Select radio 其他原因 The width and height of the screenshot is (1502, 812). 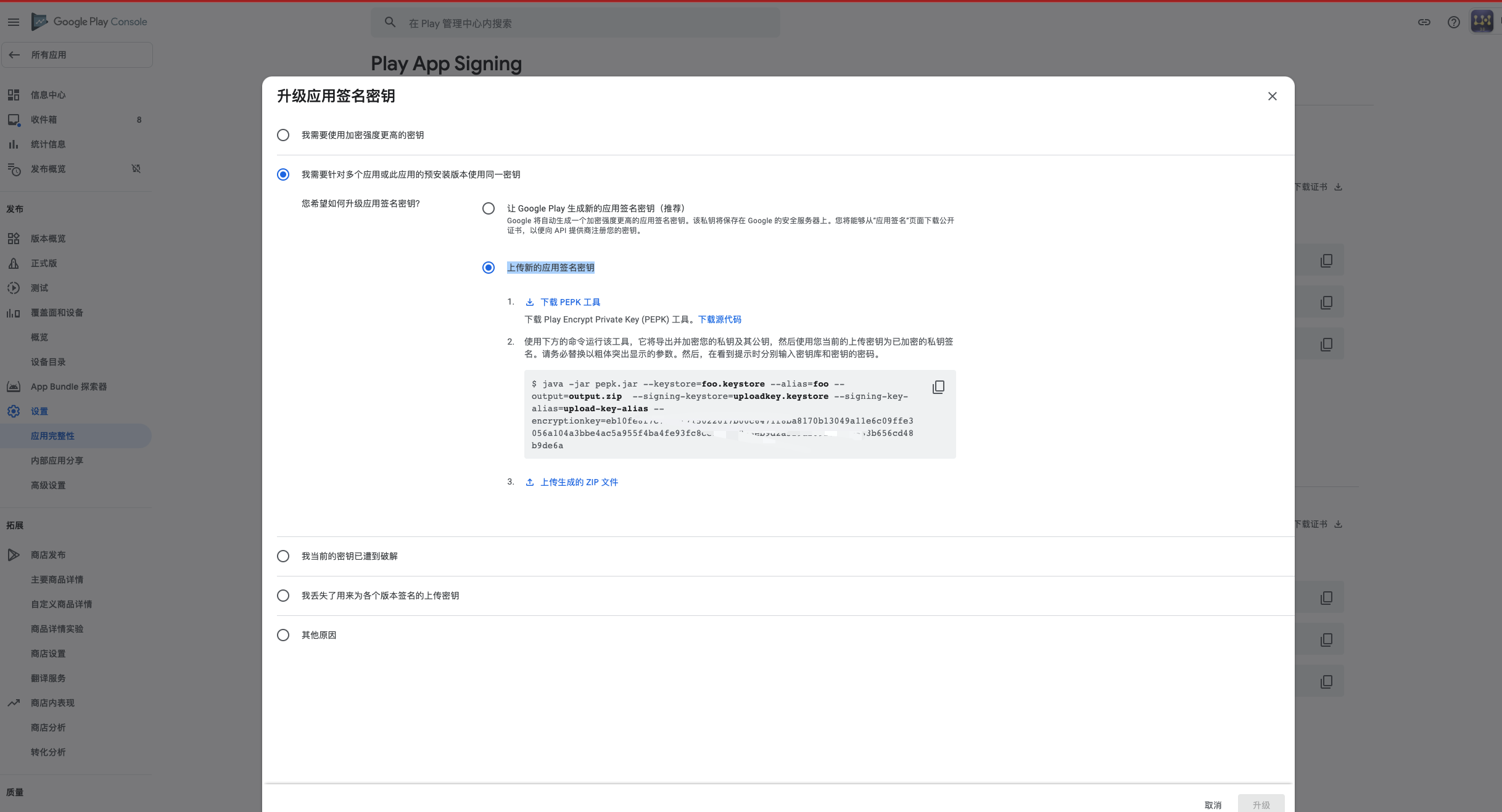[x=283, y=635]
